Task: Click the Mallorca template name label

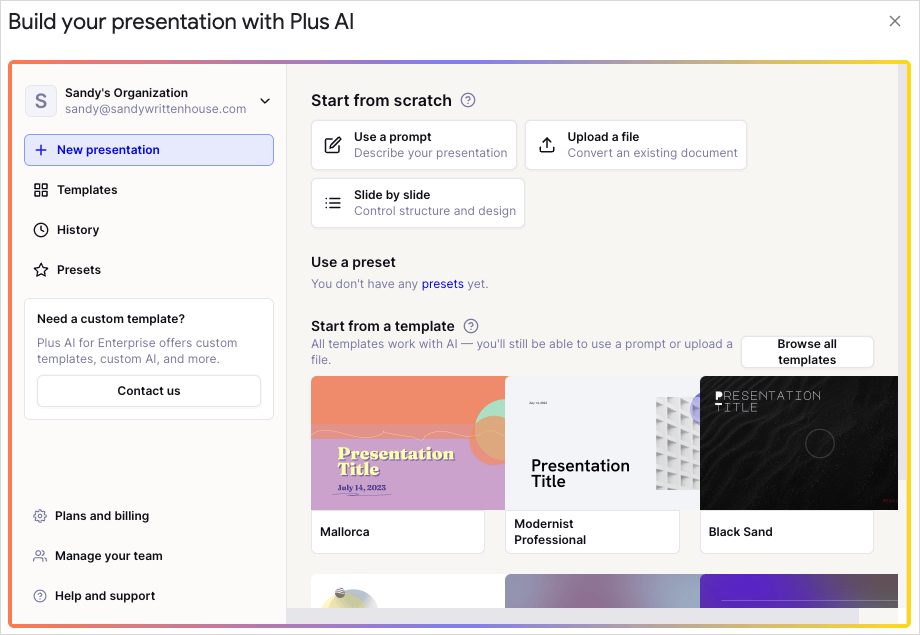Action: (345, 532)
